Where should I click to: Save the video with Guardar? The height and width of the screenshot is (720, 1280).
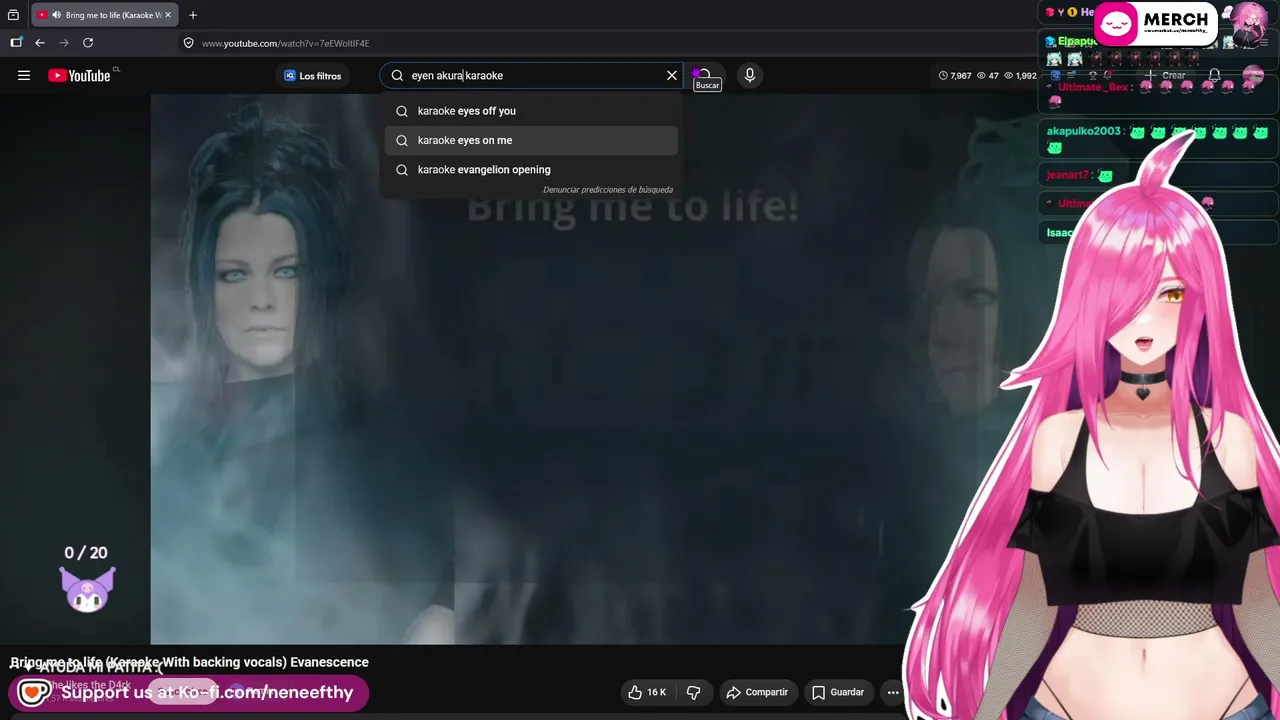pos(838,692)
